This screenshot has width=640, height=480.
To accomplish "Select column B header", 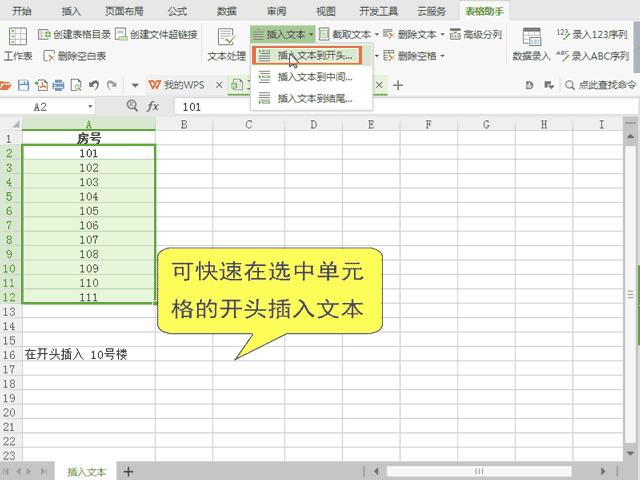I will 184,124.
